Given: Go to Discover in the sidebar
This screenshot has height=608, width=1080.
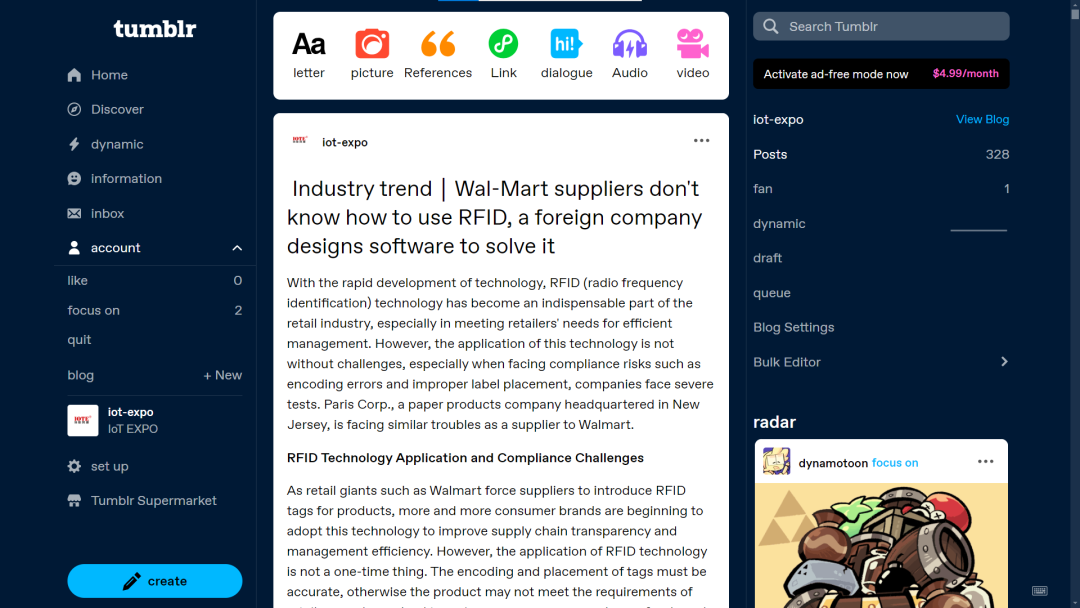Looking at the screenshot, I should click(117, 109).
